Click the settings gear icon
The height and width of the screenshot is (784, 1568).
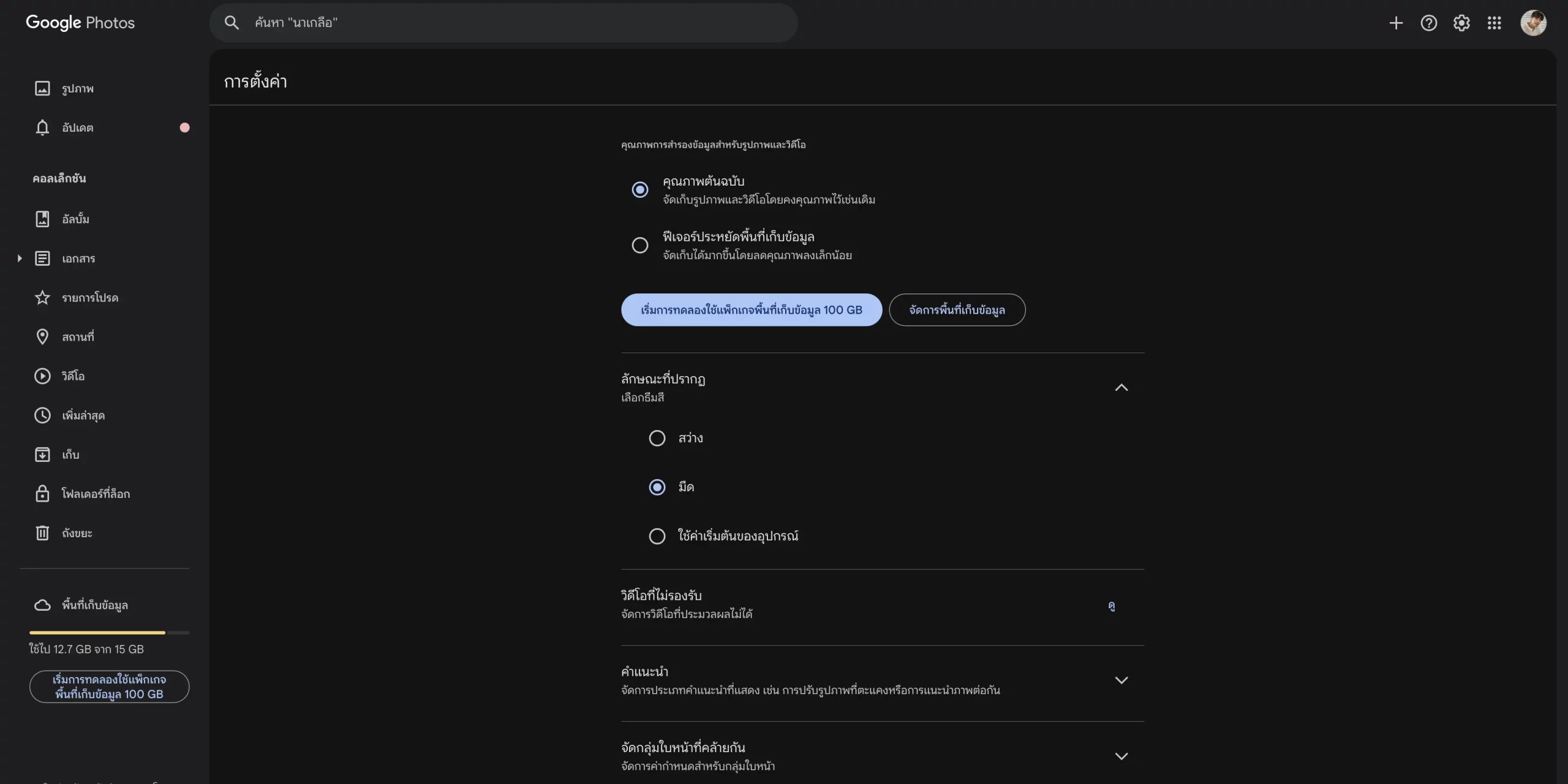[1461, 23]
